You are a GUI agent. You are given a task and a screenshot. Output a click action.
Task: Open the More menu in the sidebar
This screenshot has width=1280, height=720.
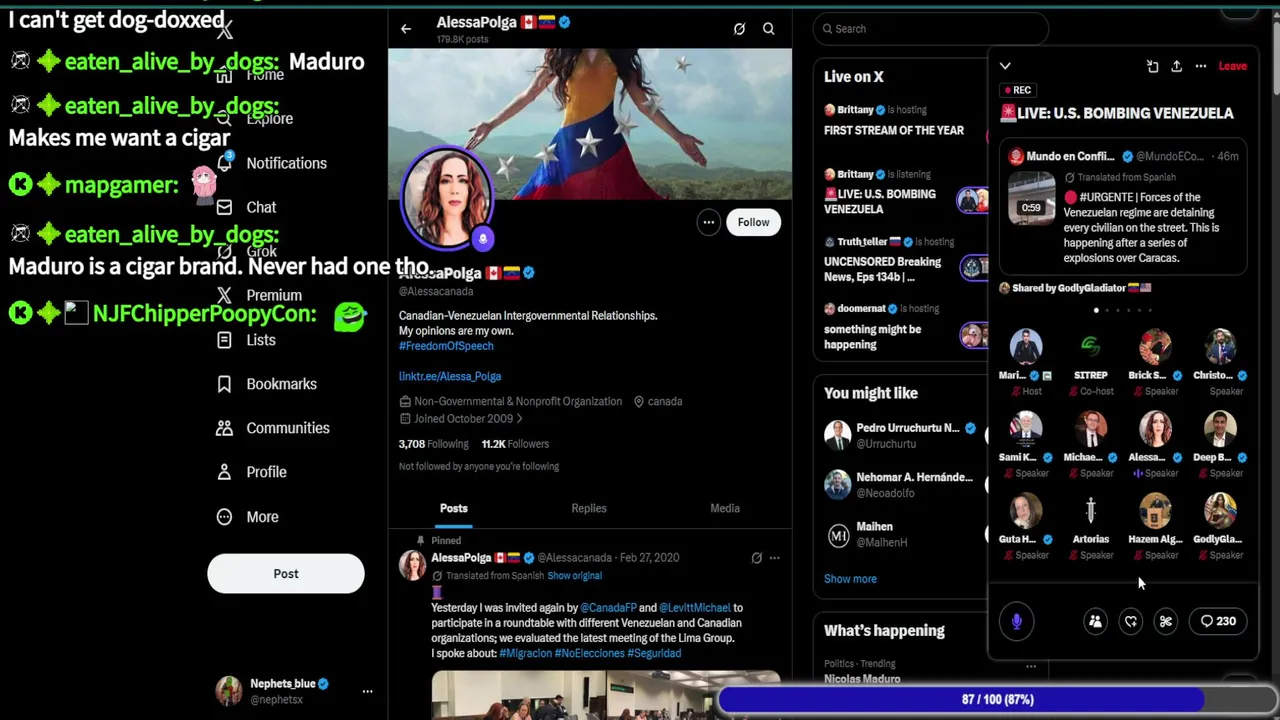(248, 517)
